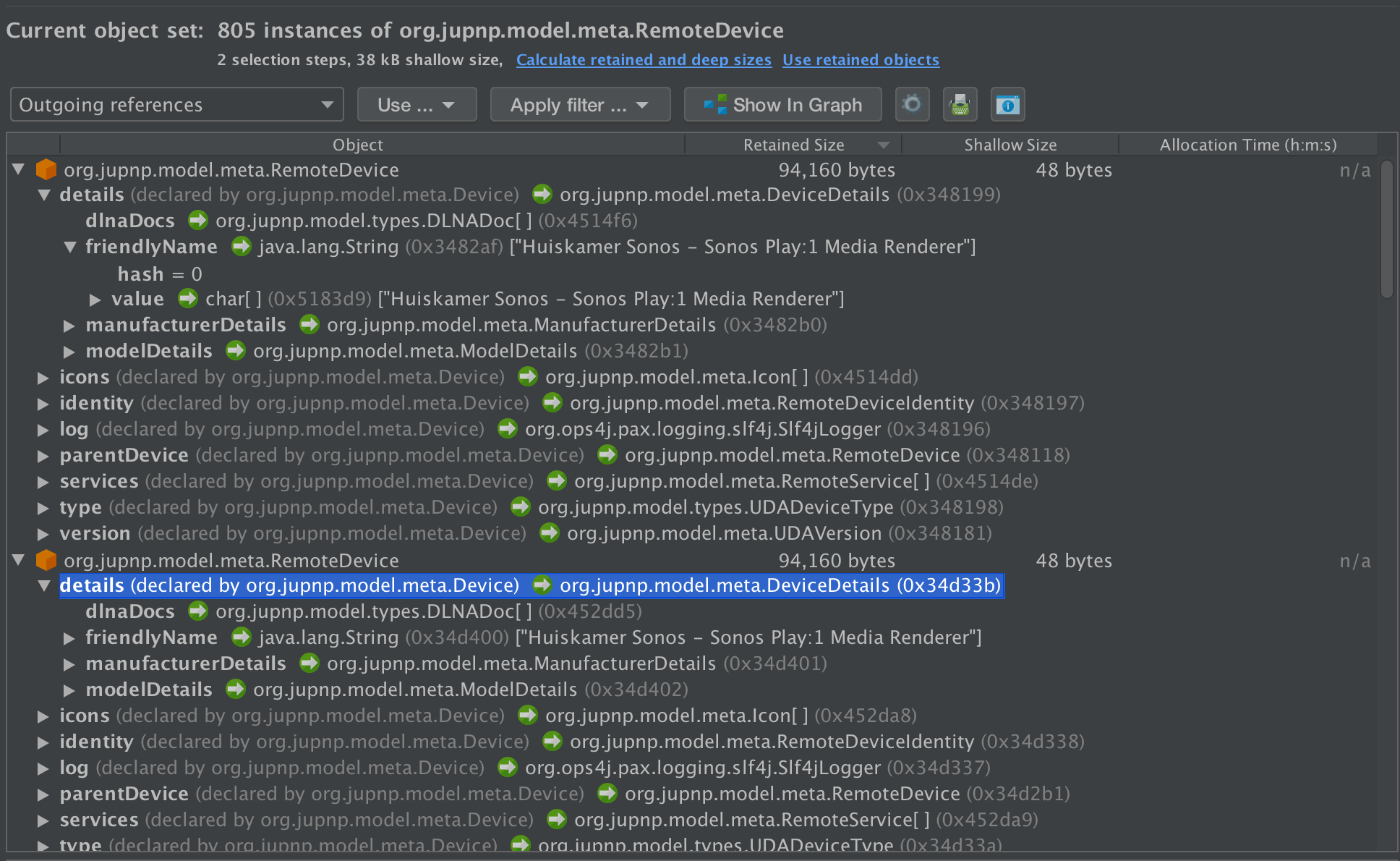1400x861 pixels.
Task: Click reference arrow beside UDAVersion 0x348181
Action: [x=550, y=533]
